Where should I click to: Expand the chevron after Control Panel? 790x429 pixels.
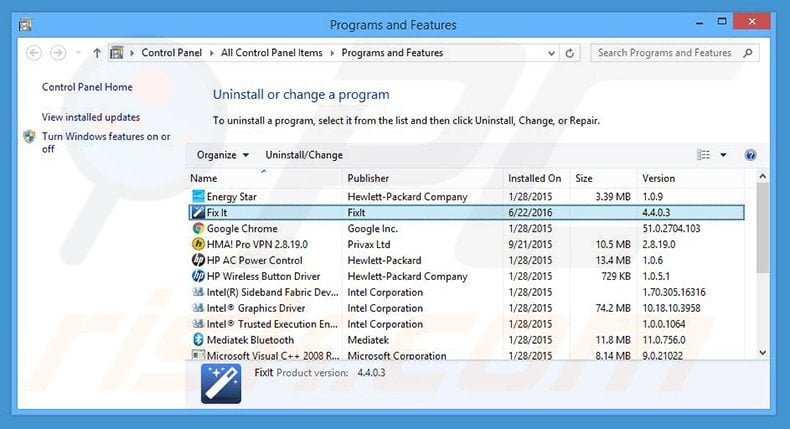pyautogui.click(x=211, y=52)
